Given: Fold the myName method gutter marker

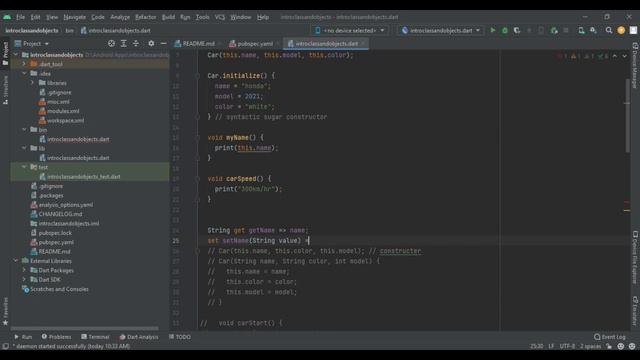Looking at the screenshot, I should 197,138.
